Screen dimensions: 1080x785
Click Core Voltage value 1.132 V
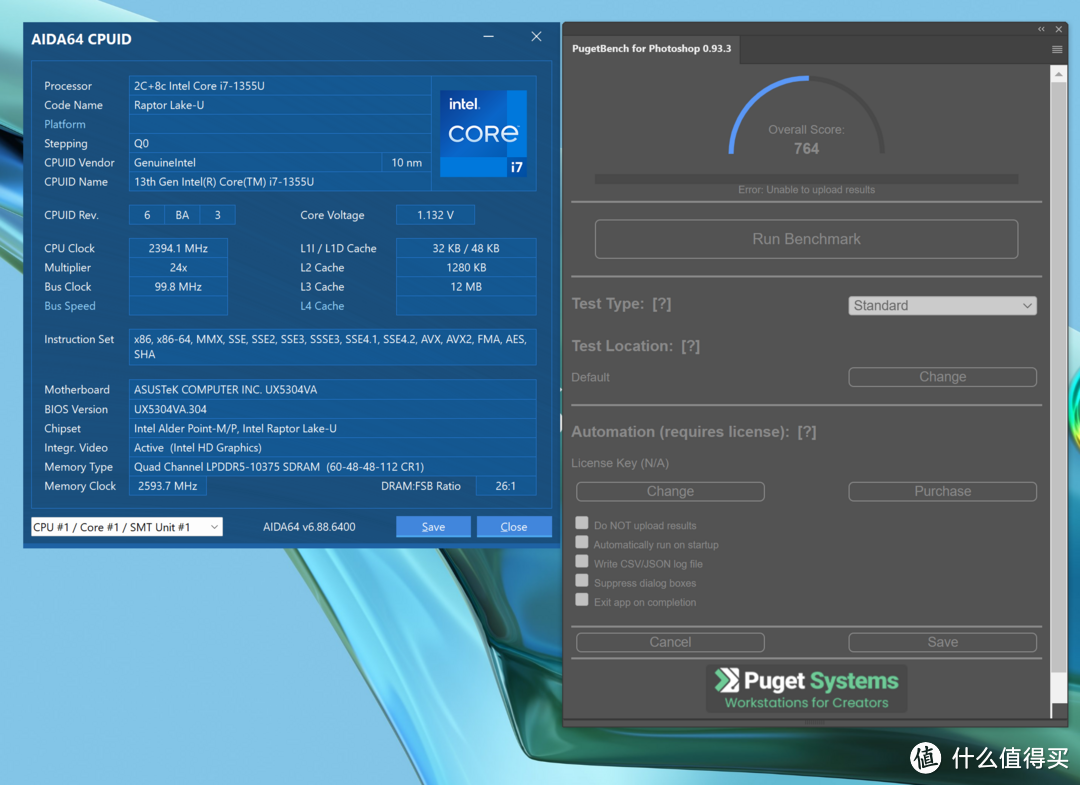pyautogui.click(x=435, y=215)
